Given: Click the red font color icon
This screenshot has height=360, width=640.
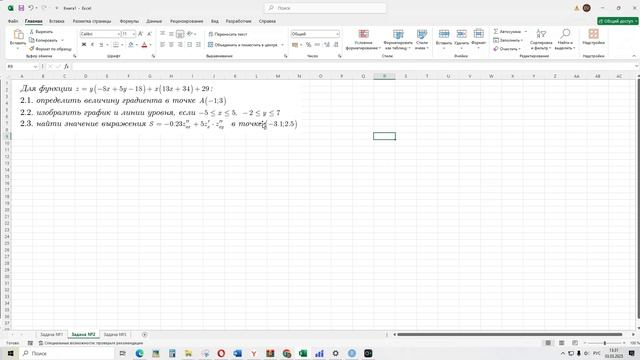Looking at the screenshot, I should point(144,44).
